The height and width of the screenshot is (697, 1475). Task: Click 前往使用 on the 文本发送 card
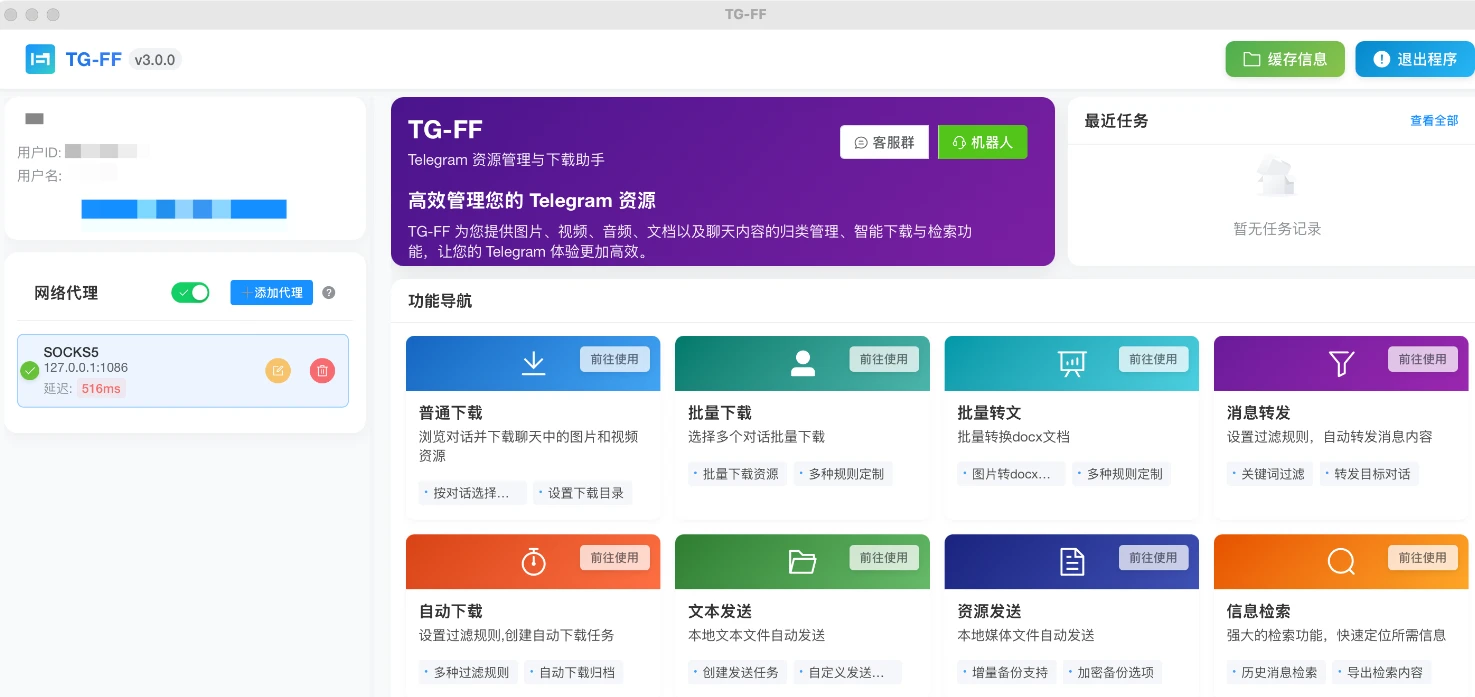(x=884, y=558)
